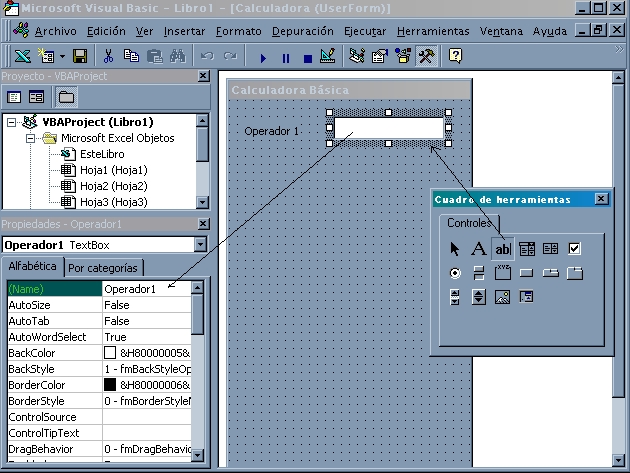Click the Cut scissors icon
The image size is (630, 473).
pyautogui.click(x=109, y=56)
